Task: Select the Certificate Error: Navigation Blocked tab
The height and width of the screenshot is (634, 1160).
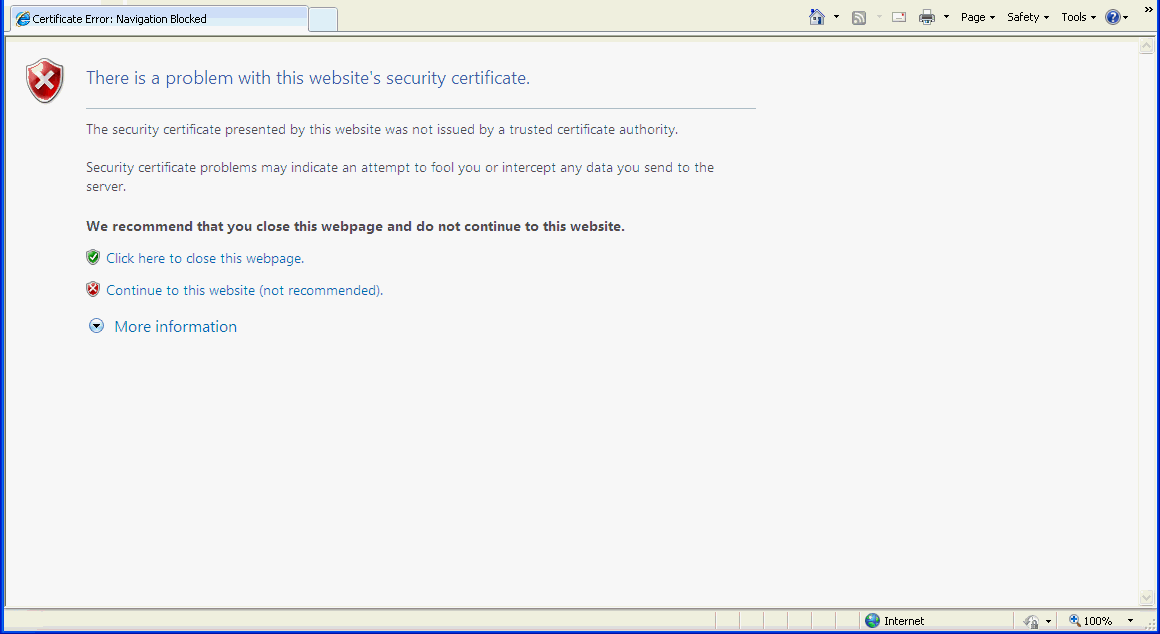Action: pos(159,18)
